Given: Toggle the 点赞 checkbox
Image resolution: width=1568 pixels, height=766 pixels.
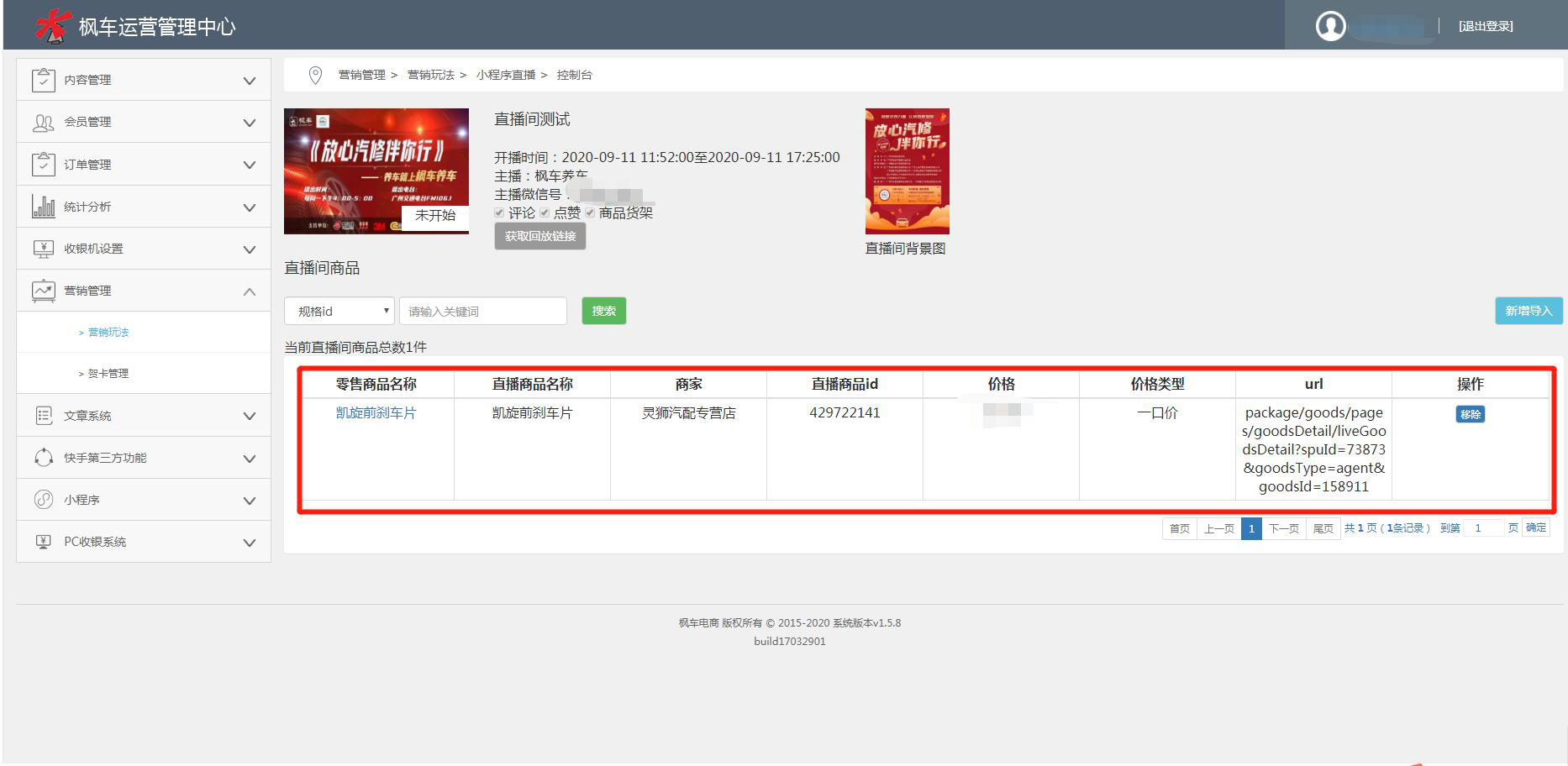Looking at the screenshot, I should pyautogui.click(x=545, y=213).
